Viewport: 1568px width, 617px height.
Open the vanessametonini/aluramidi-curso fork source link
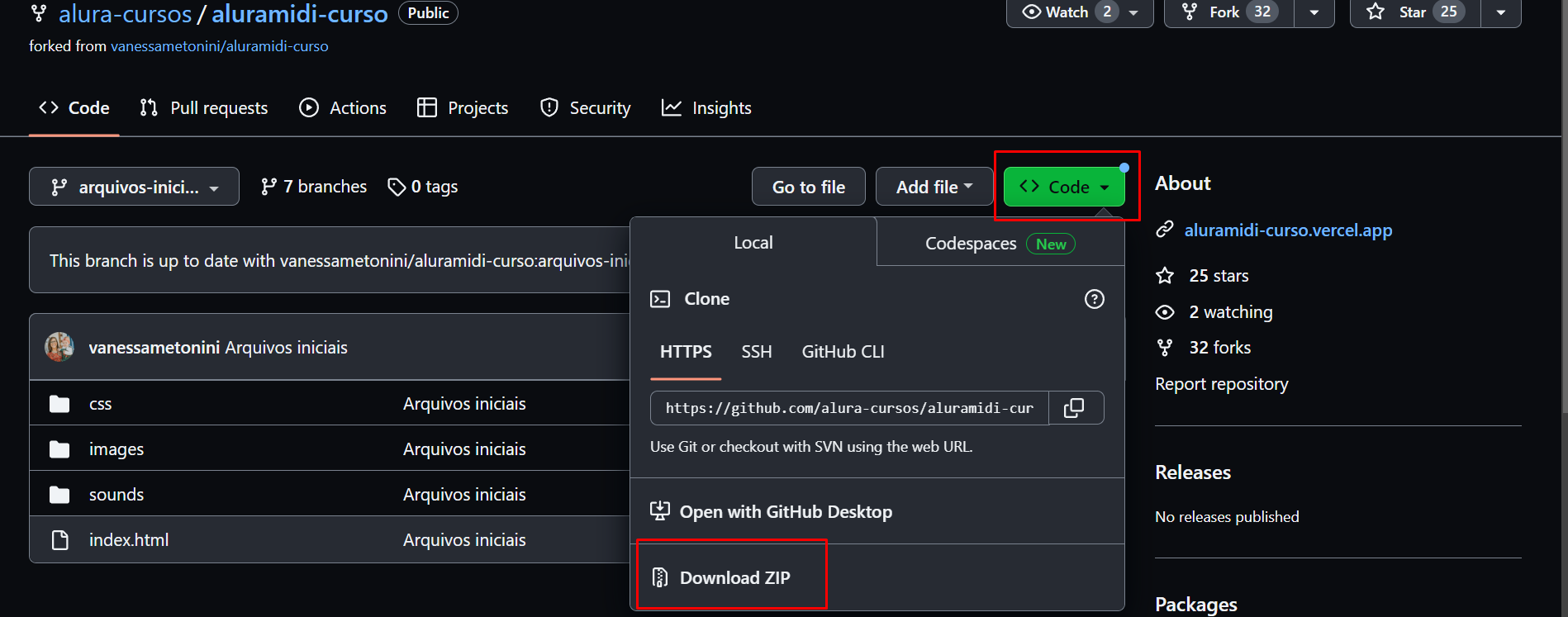pos(220,46)
